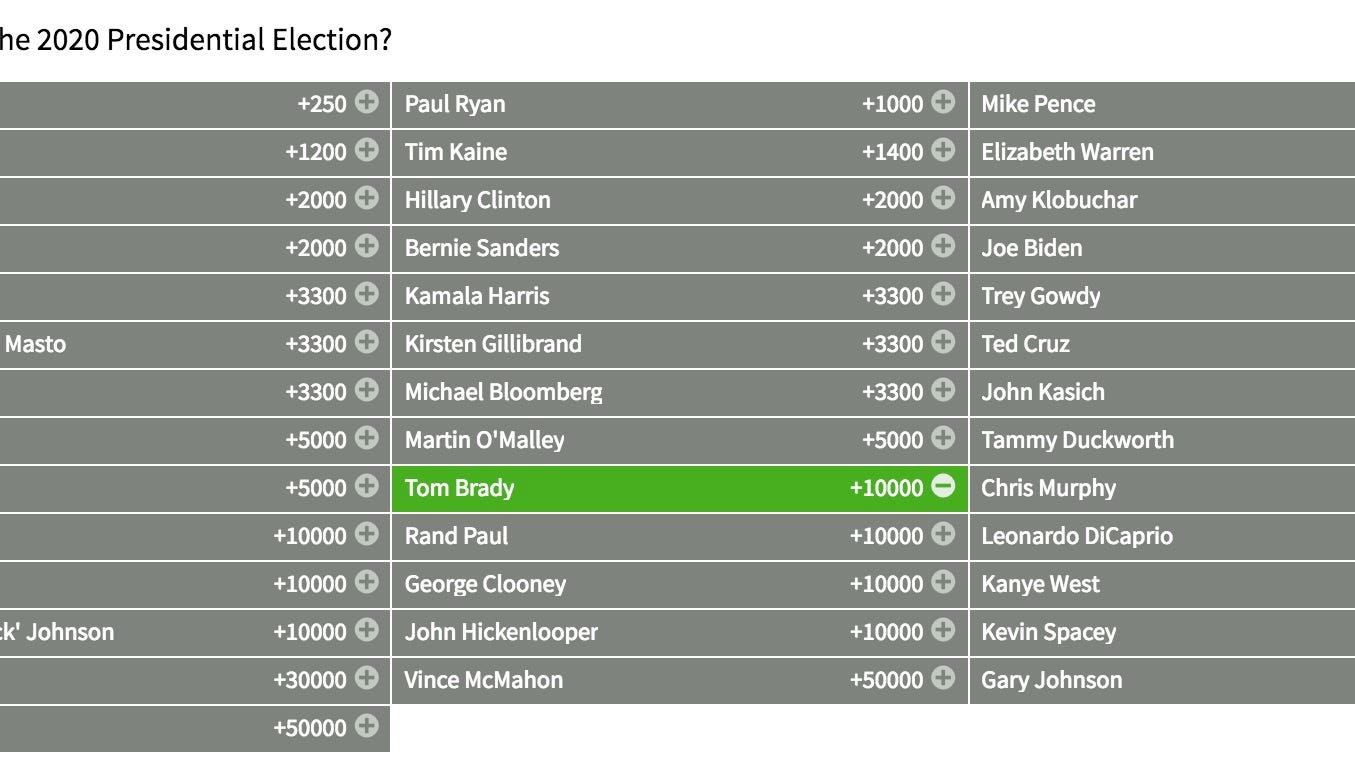Add Vince McMahon +50000 with plus icon
This screenshot has height=762, width=1355.
(943, 678)
